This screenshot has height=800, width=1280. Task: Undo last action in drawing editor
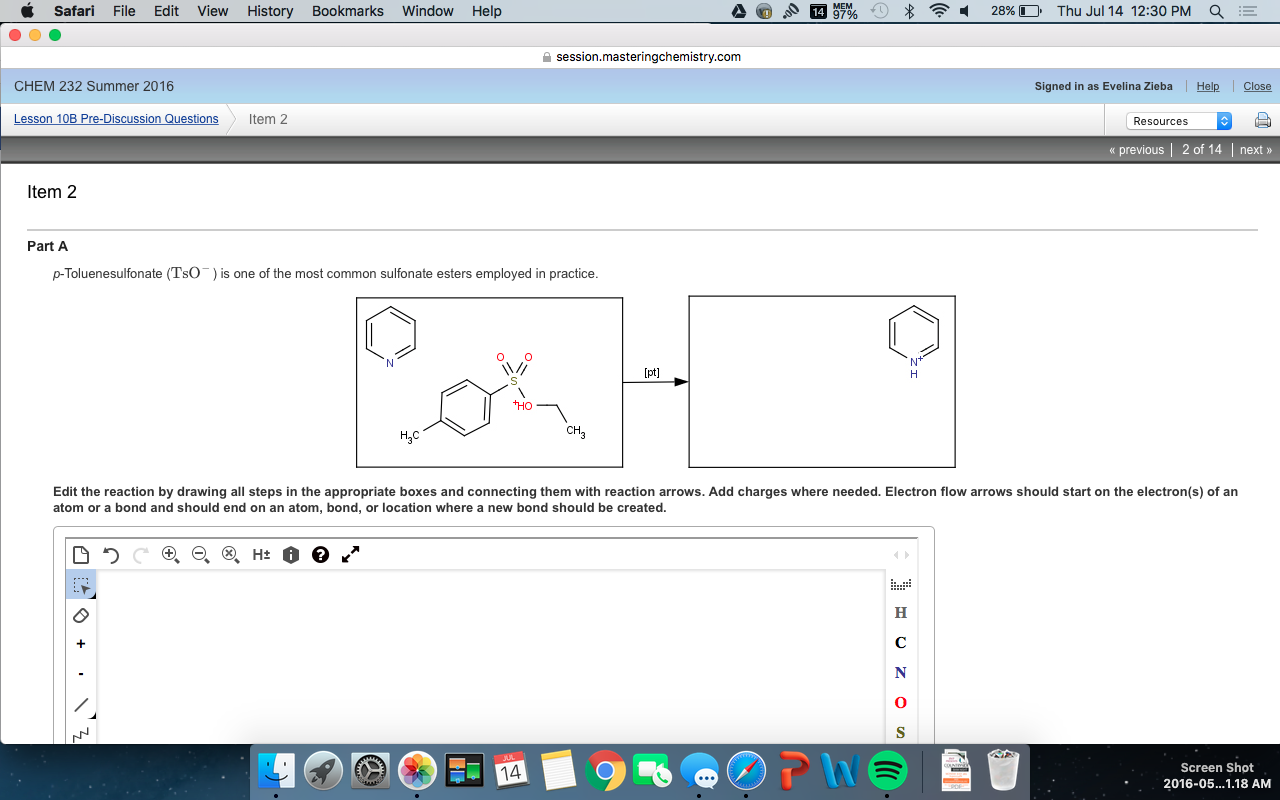[110, 554]
